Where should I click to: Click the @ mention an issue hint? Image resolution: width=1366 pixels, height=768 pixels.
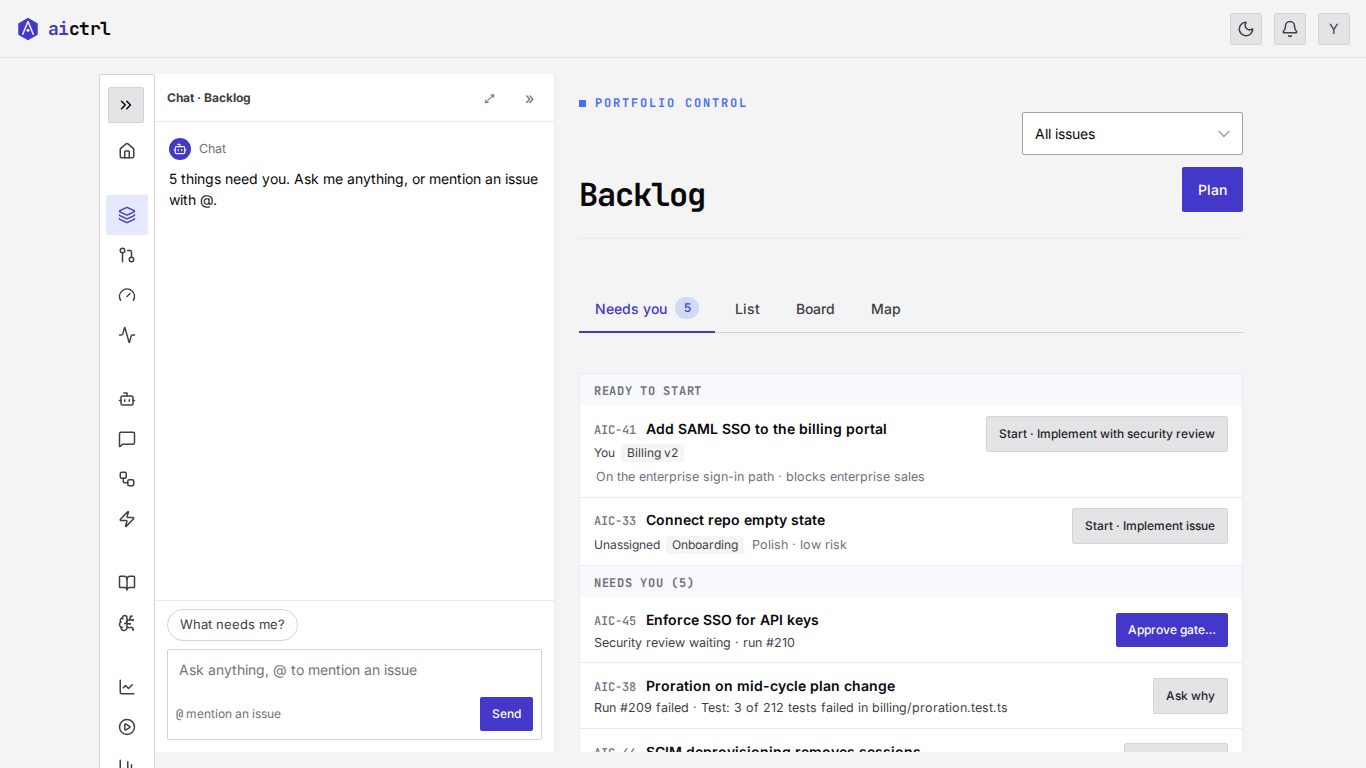point(228,714)
